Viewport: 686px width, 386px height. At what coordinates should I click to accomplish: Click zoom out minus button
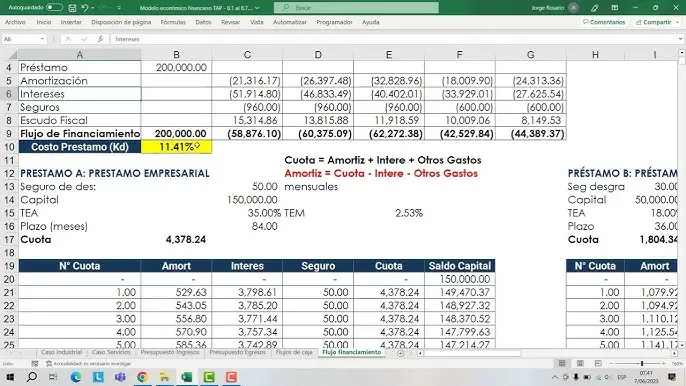point(611,363)
